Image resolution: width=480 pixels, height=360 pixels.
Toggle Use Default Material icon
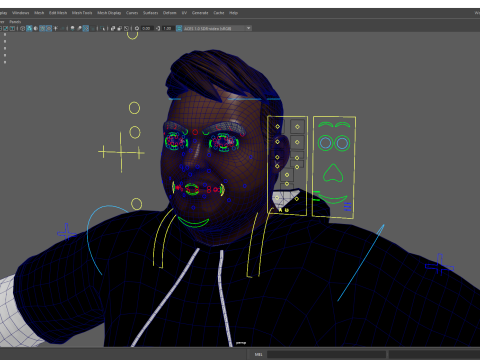point(36,28)
